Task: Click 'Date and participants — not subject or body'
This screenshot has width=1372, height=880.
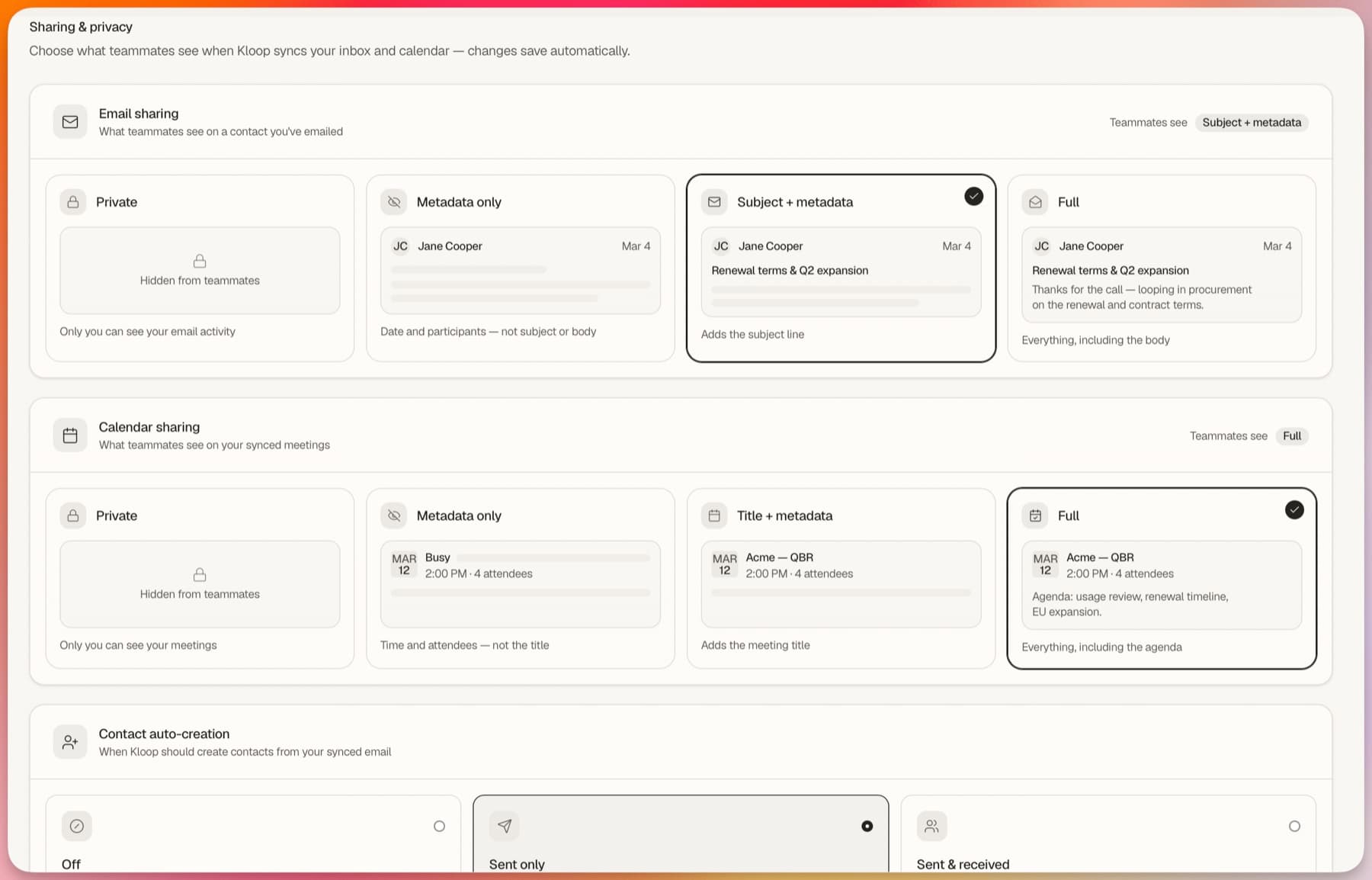Action: (489, 332)
